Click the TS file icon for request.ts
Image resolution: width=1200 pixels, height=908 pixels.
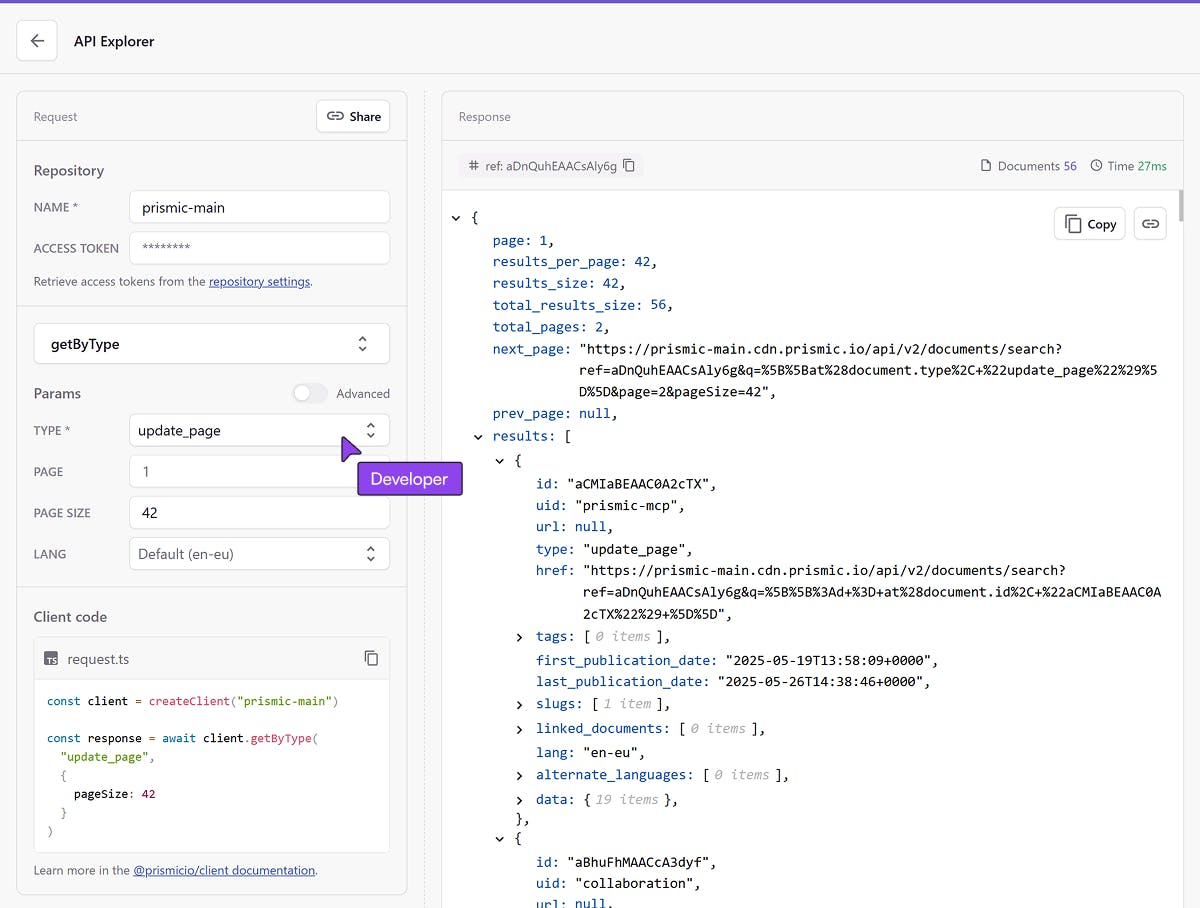(x=51, y=659)
